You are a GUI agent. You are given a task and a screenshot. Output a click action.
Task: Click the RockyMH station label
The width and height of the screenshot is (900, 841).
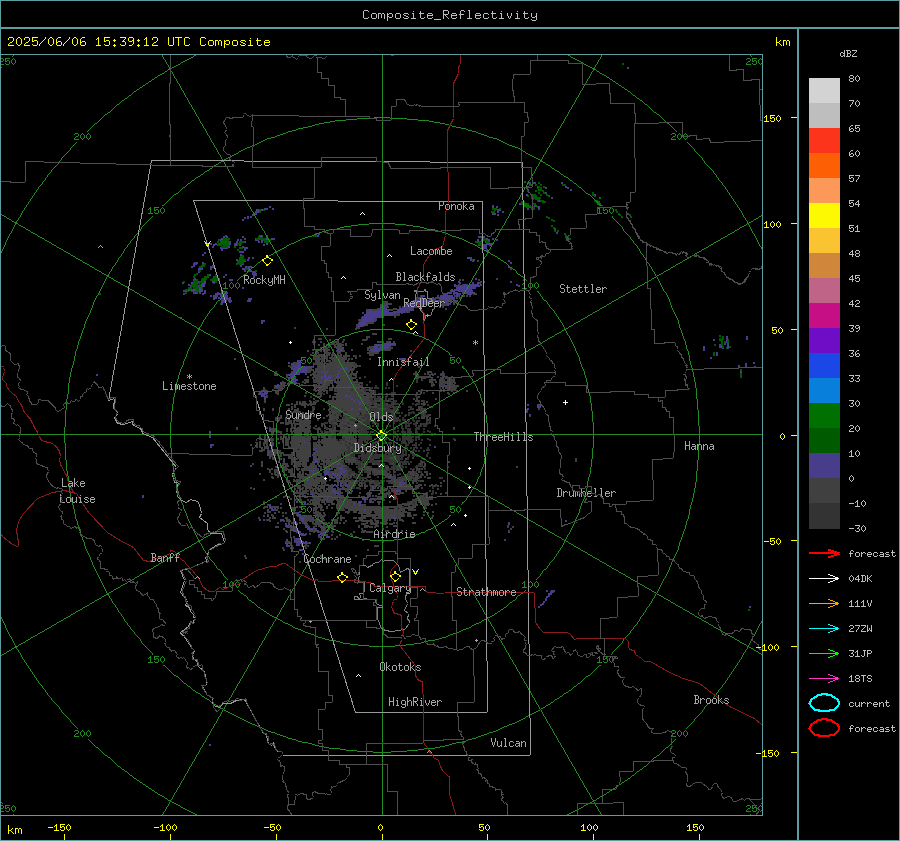[264, 280]
